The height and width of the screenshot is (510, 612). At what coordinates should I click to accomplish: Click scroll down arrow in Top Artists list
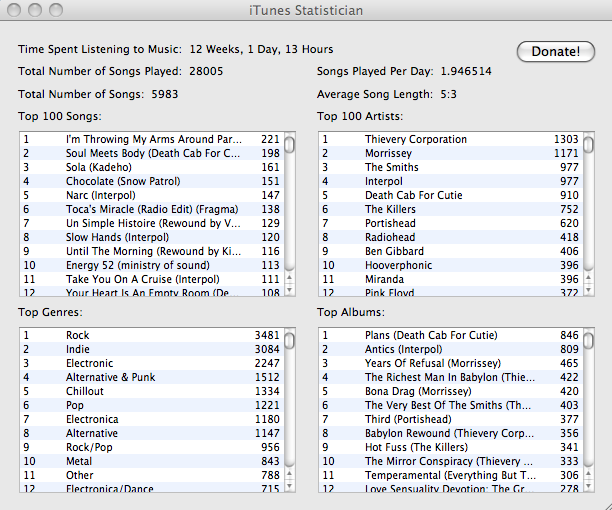point(588,290)
